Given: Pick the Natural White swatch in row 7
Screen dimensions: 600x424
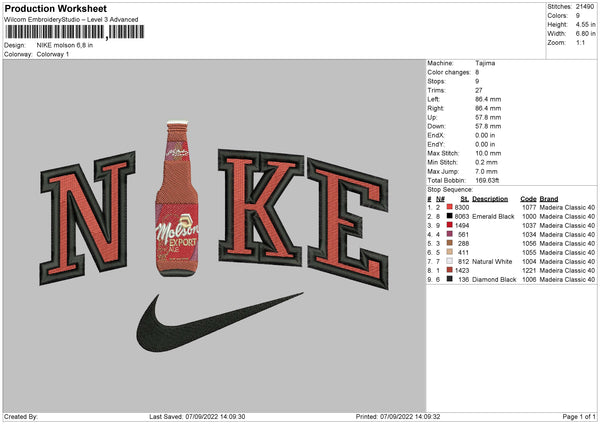Looking at the screenshot, I should [450, 261].
